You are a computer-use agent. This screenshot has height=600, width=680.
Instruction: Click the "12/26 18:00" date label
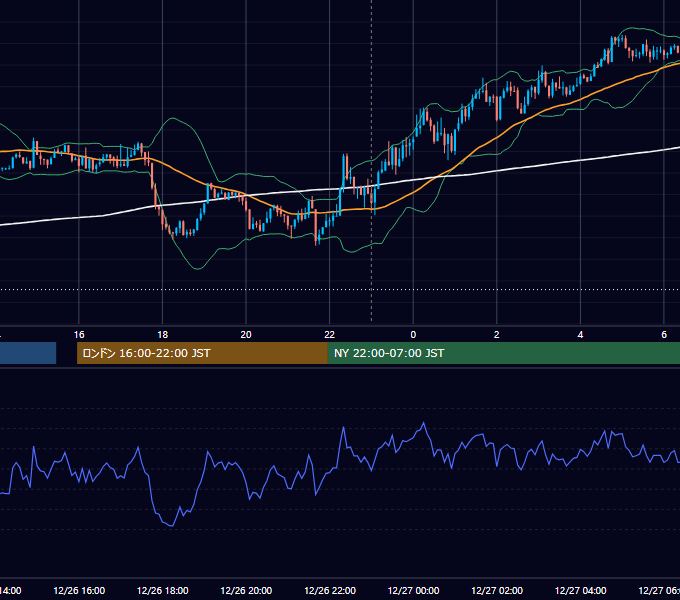point(163,591)
